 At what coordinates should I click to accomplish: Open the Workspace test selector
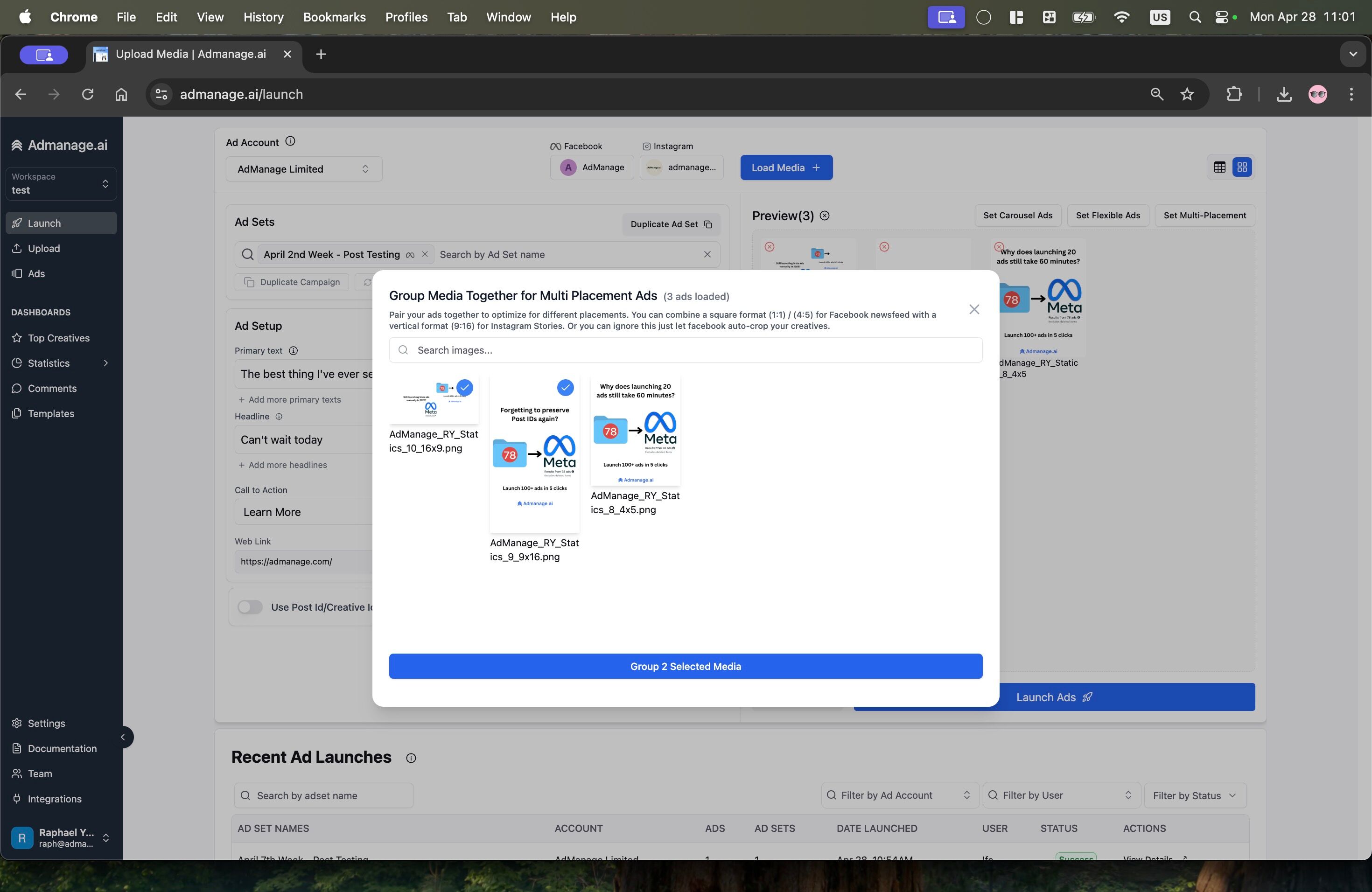coord(61,183)
